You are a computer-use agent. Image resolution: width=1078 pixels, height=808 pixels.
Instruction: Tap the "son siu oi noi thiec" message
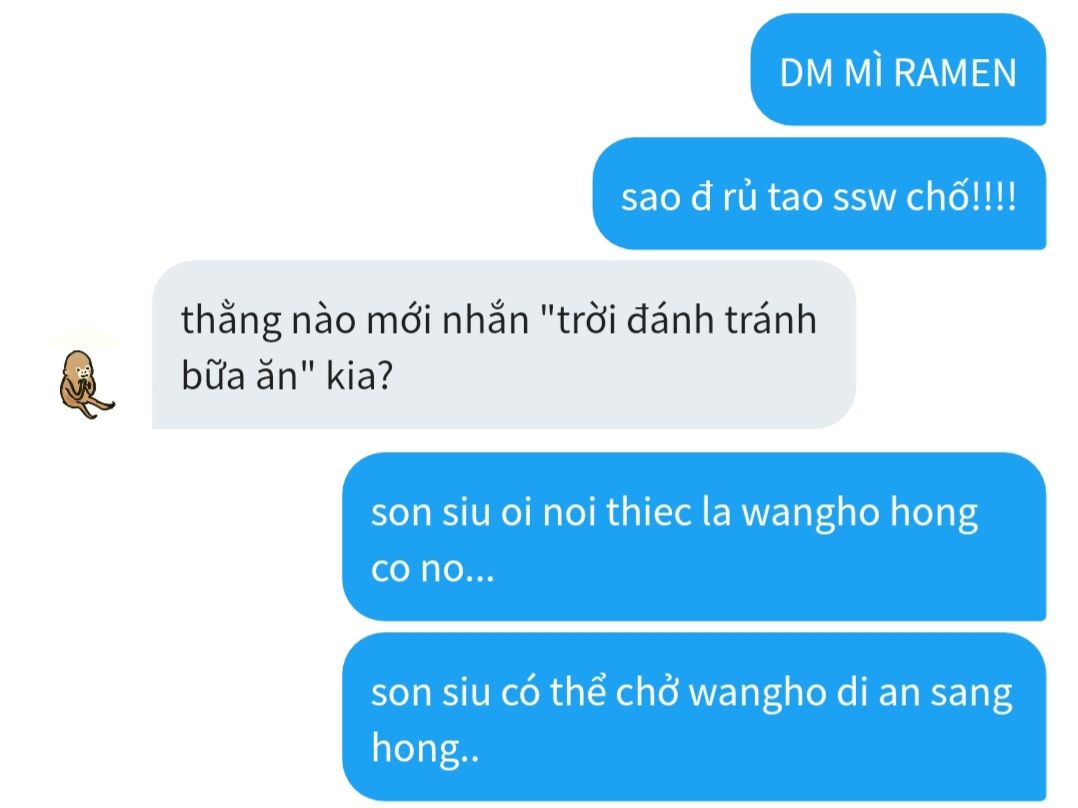[x=694, y=537]
